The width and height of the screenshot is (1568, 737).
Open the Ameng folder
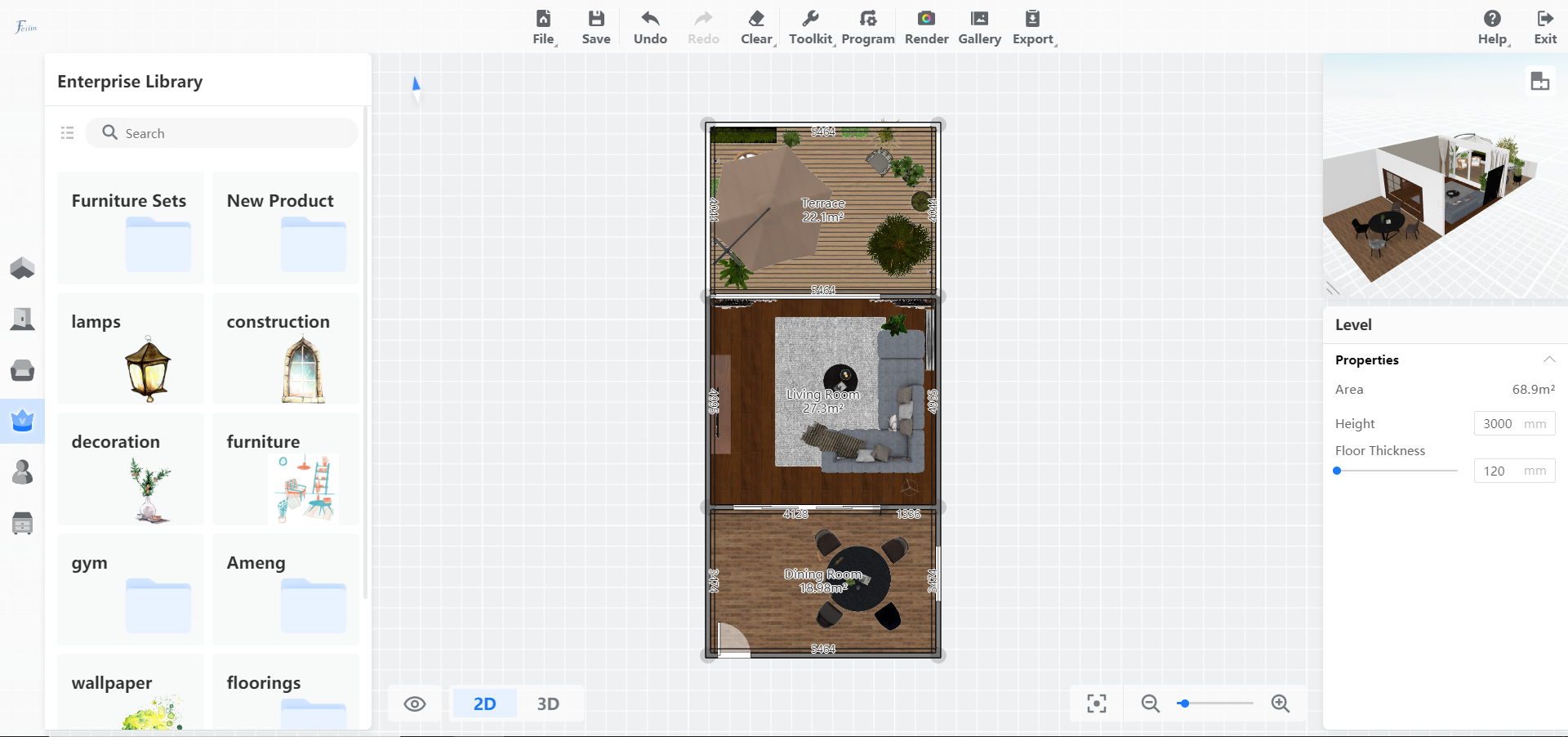pos(286,589)
